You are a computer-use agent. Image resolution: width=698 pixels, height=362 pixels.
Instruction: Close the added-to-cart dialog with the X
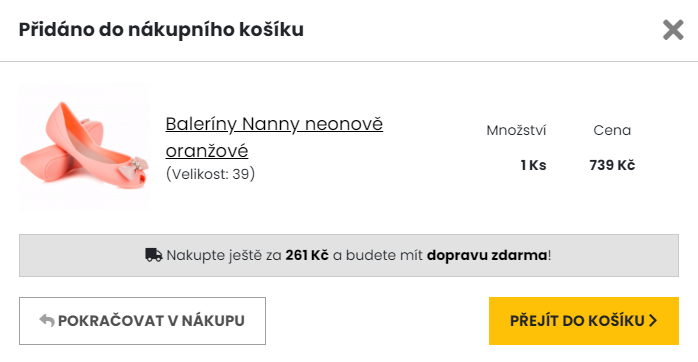673,30
